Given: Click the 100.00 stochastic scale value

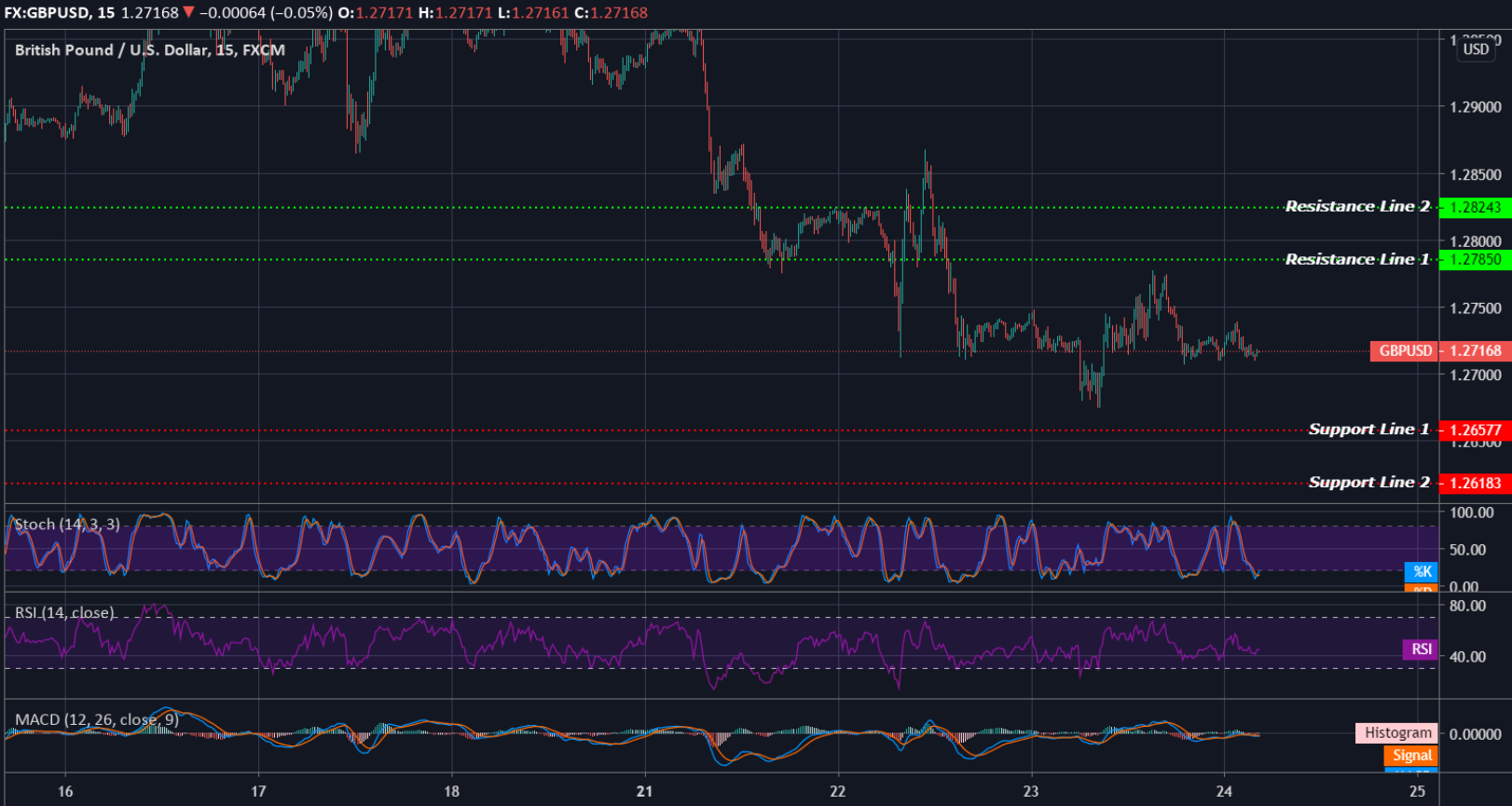Looking at the screenshot, I should (1472, 513).
